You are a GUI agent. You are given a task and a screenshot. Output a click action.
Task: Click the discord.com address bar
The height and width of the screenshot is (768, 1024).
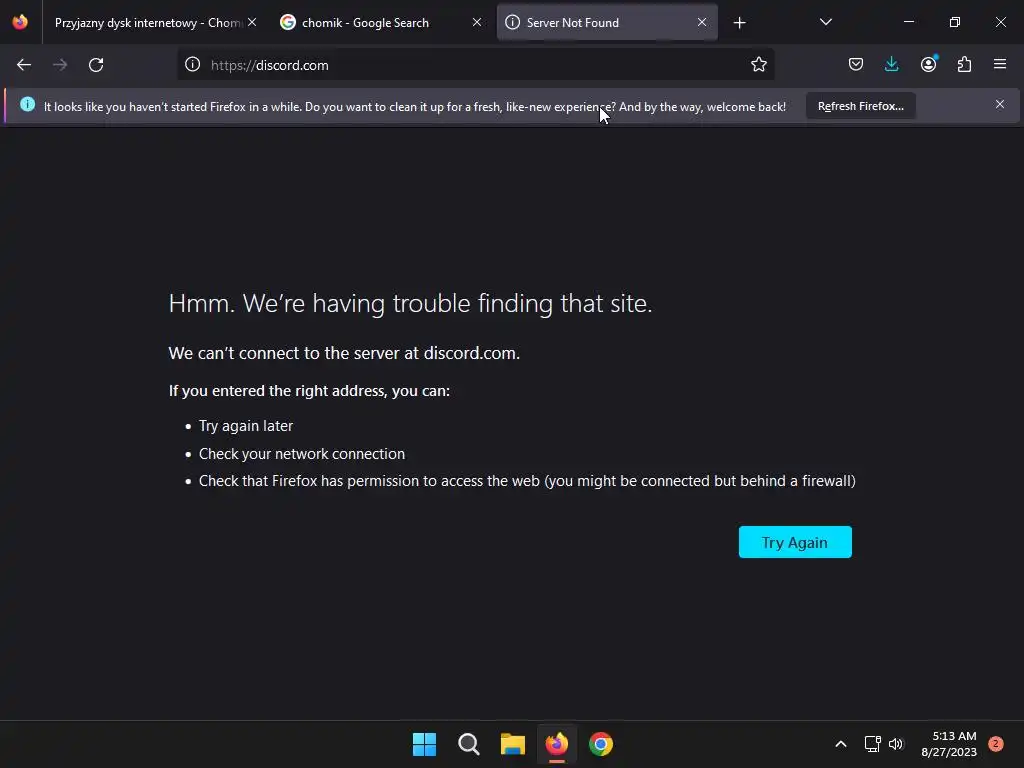click(x=475, y=65)
